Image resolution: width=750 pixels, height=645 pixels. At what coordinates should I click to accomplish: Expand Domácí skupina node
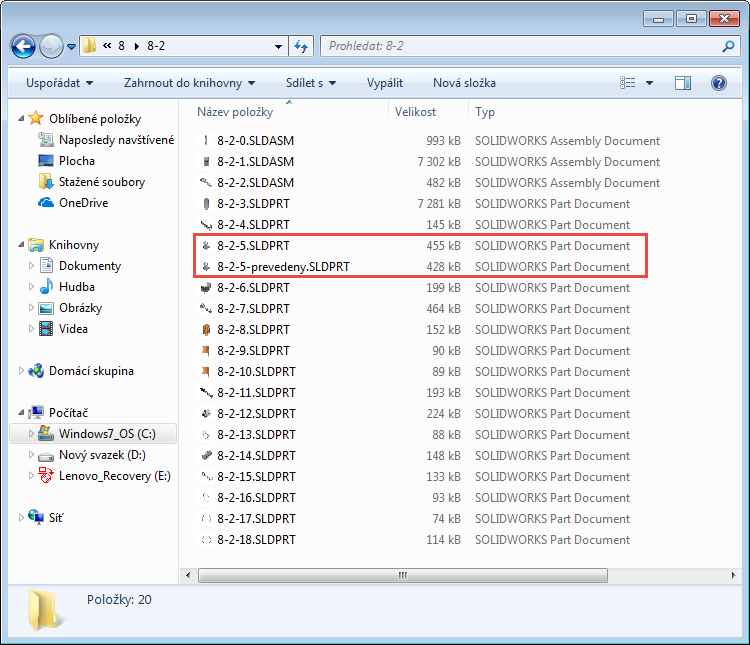click(21, 371)
